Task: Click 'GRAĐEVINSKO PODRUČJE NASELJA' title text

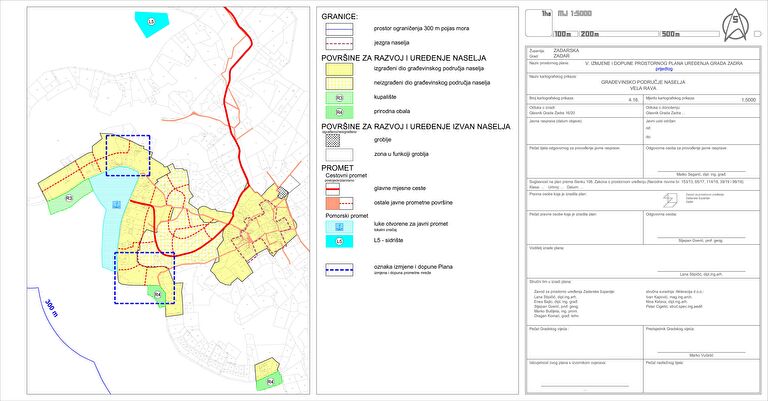Action: click(x=643, y=82)
